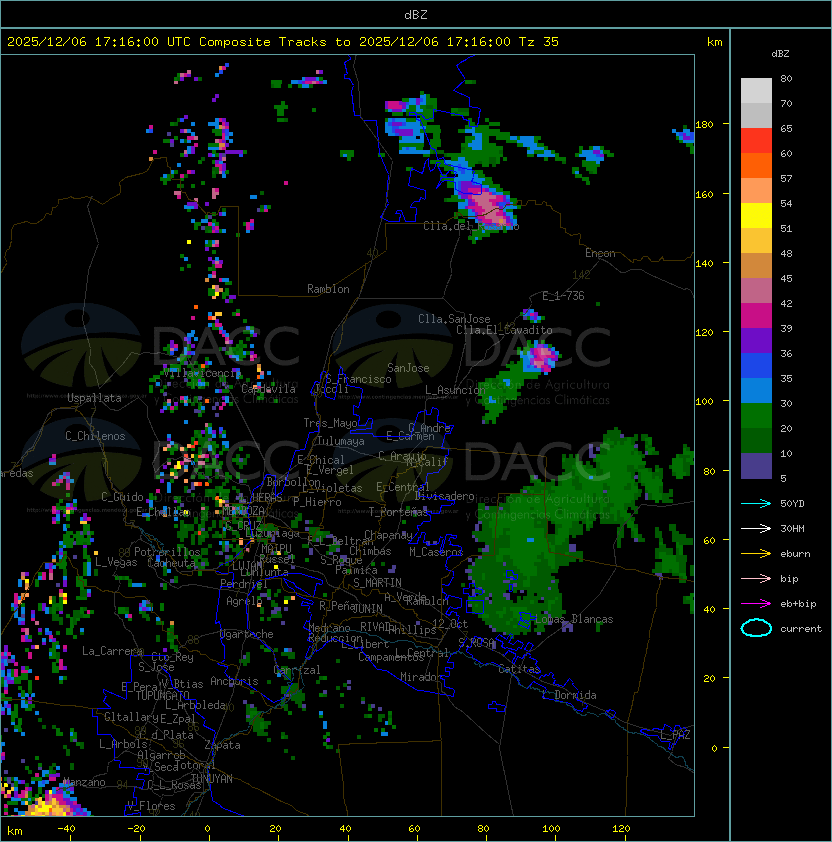Click the Catitas place label
This screenshot has height=842, width=832.
point(519,669)
